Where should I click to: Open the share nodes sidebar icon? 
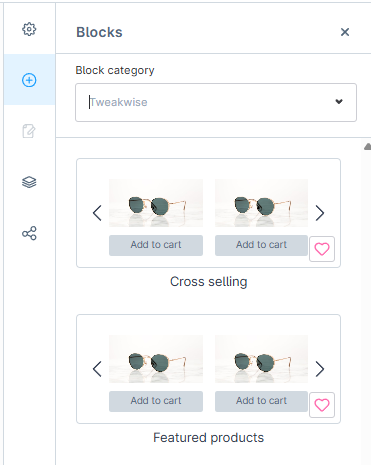coord(29,233)
